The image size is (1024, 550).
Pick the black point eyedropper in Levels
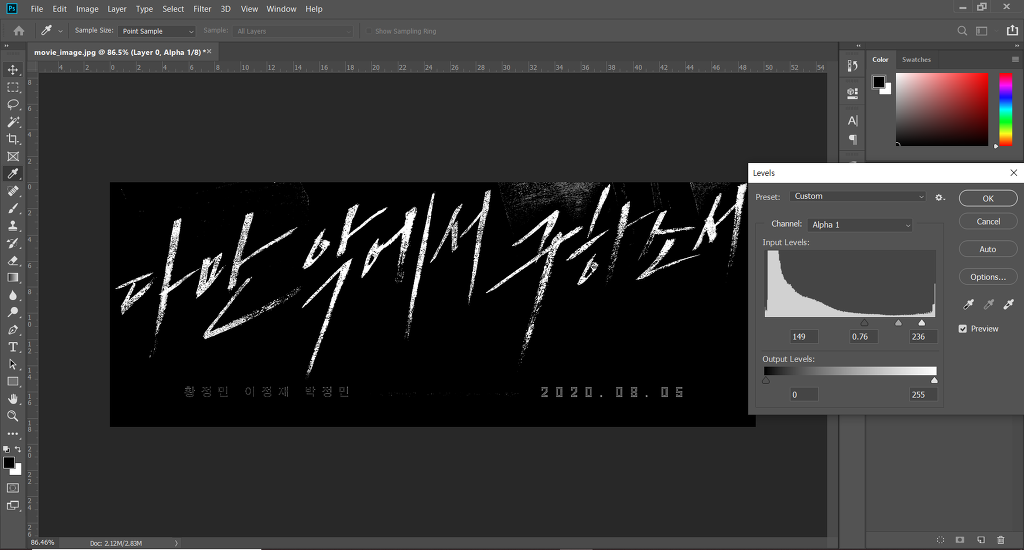pyautogui.click(x=968, y=304)
